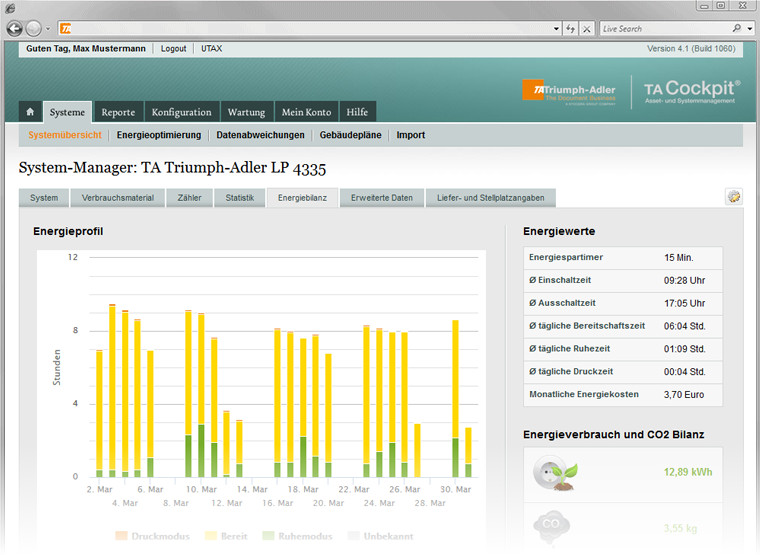The height and width of the screenshot is (555, 760).
Task: Open the Reporte main tab
Action: [x=118, y=112]
